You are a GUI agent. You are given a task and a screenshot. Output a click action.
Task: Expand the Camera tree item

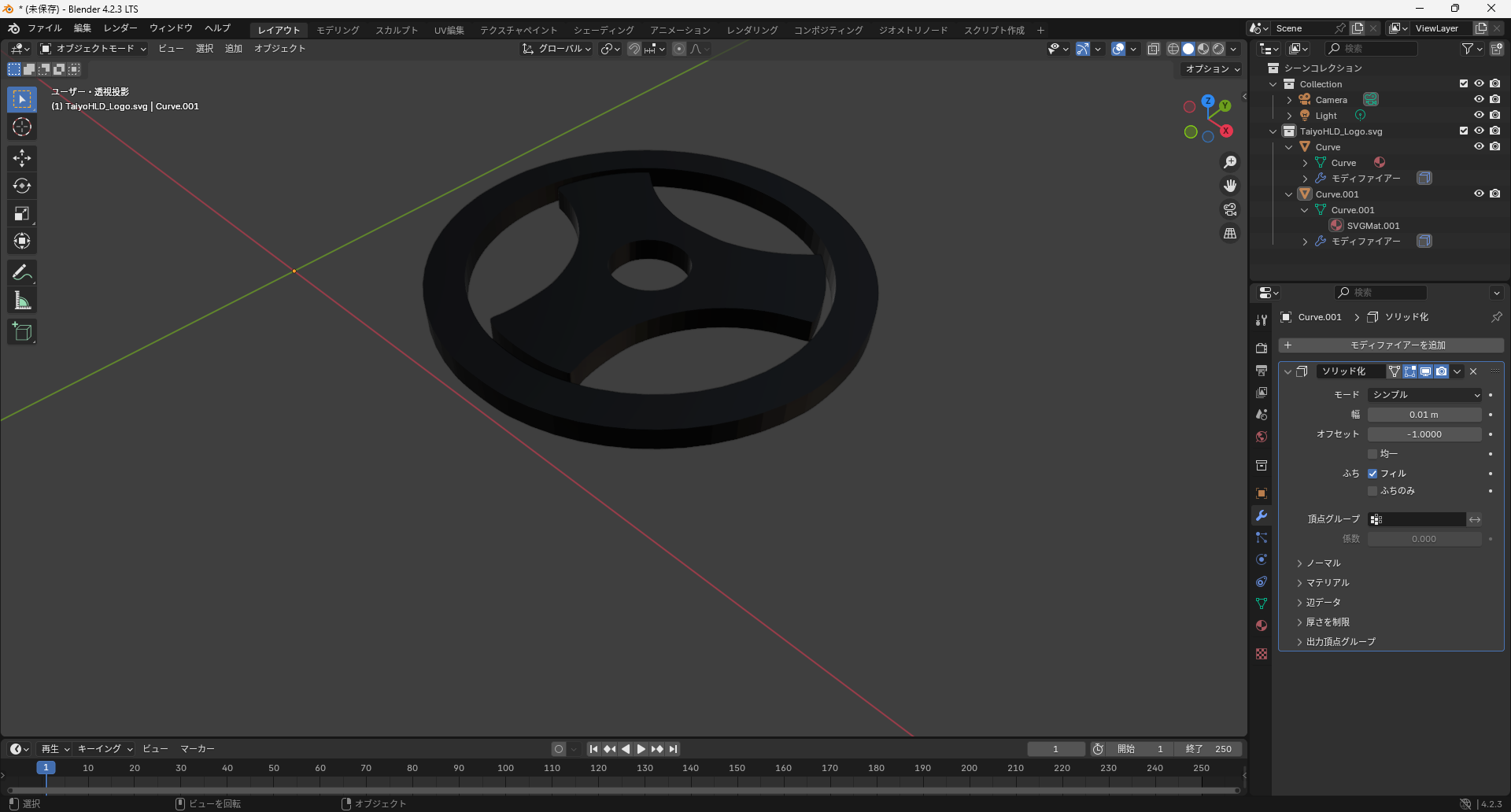click(1289, 100)
